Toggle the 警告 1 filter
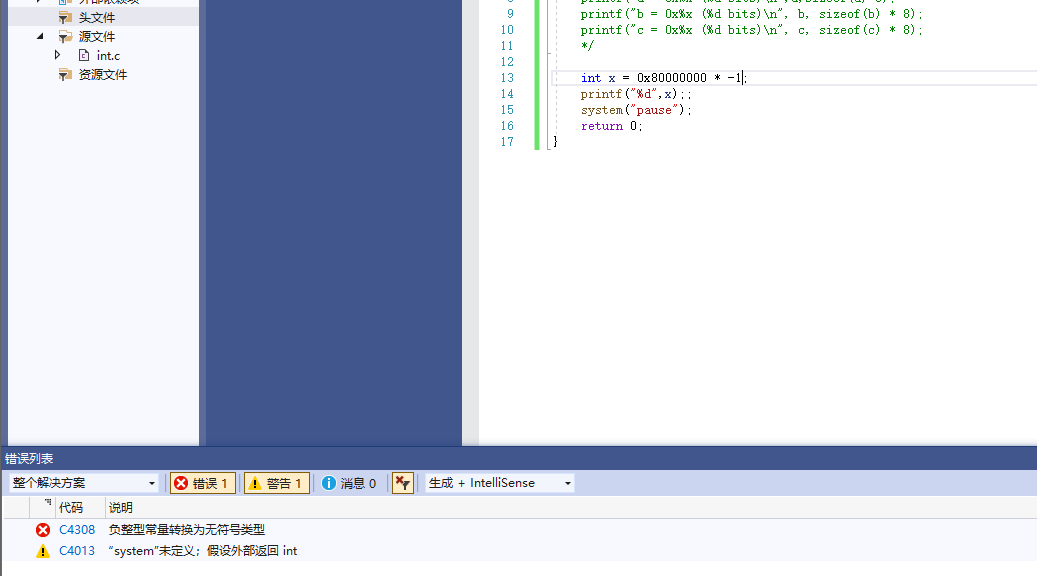The height and width of the screenshot is (576, 1037). point(276,482)
